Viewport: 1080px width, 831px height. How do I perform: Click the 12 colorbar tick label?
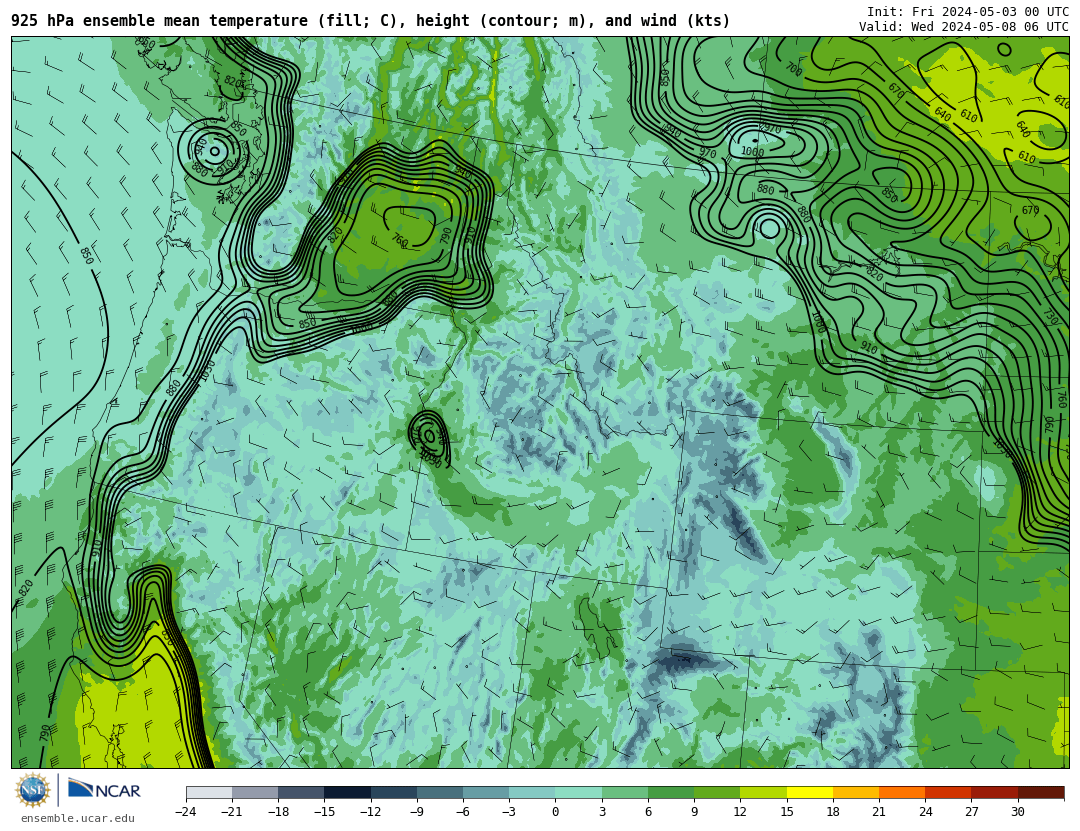740,812
